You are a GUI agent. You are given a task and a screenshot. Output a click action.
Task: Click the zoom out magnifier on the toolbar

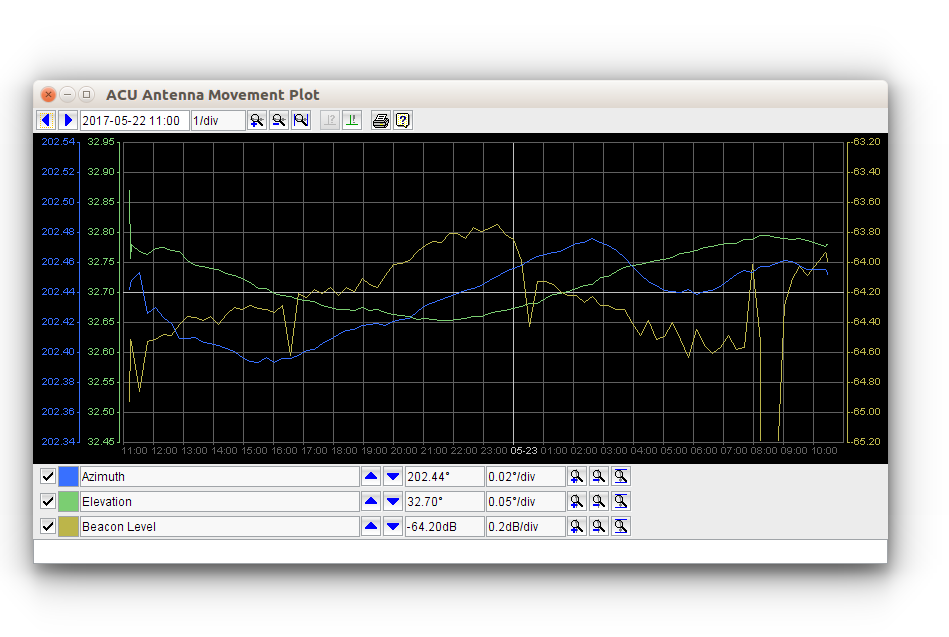click(279, 120)
